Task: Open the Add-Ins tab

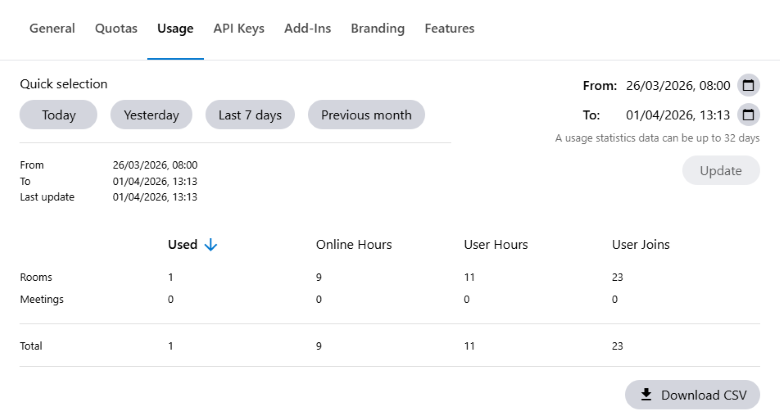Action: pyautogui.click(x=307, y=28)
